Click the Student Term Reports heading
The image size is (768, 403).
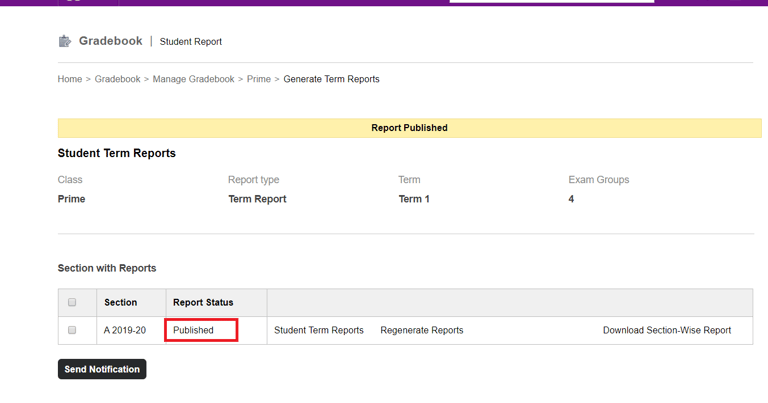(x=117, y=153)
